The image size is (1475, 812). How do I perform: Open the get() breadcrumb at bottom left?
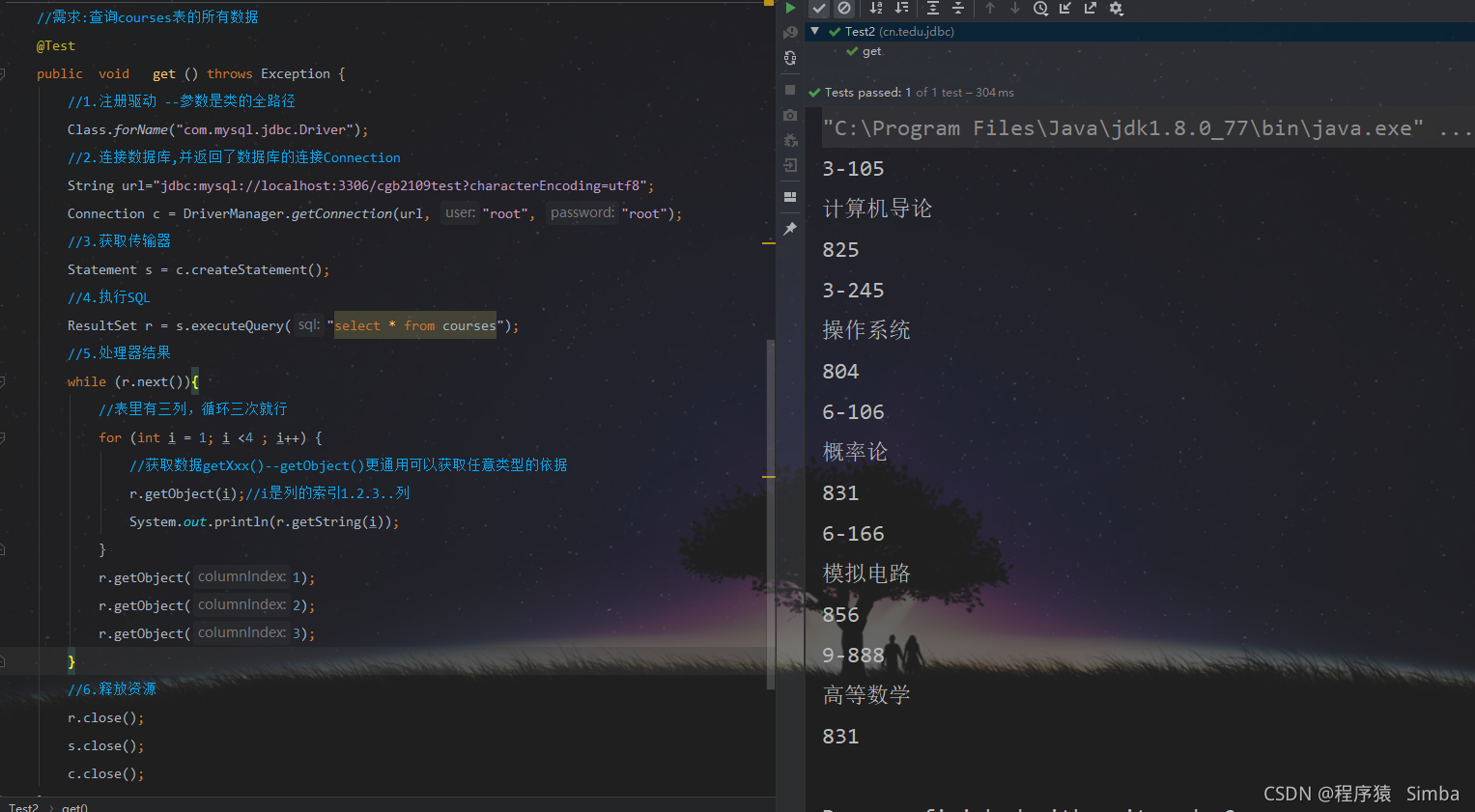(74, 807)
